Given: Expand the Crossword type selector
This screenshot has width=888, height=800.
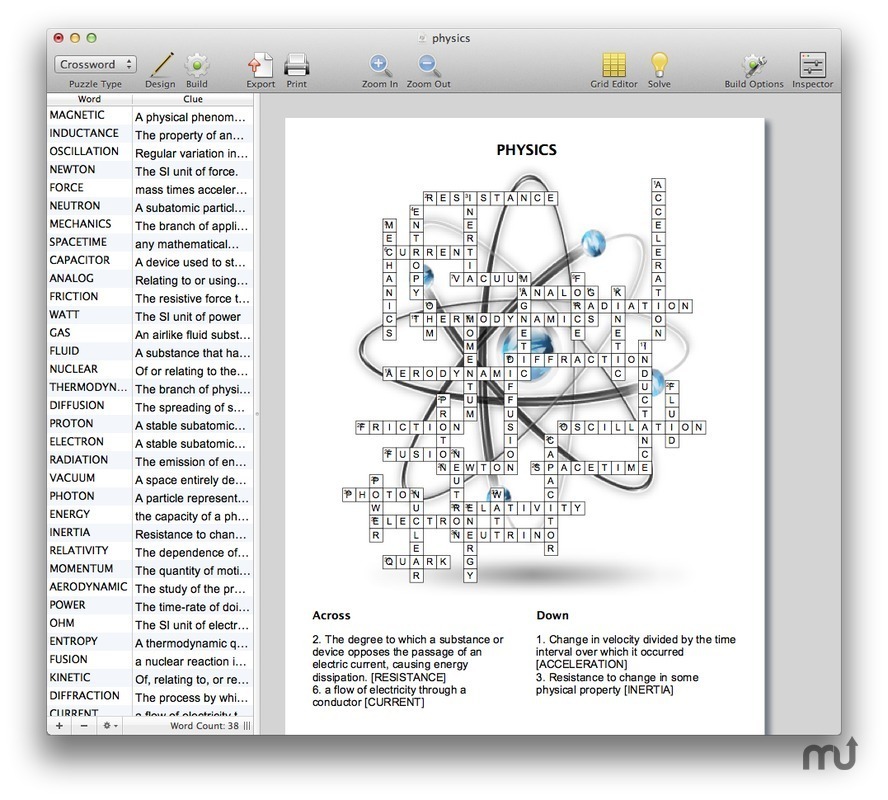Looking at the screenshot, I should tap(127, 63).
